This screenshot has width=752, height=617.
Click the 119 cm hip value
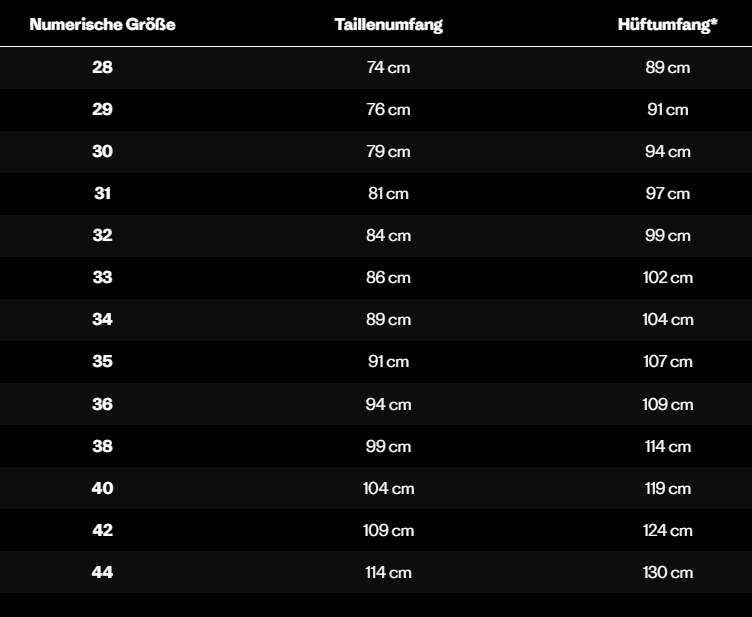coord(668,489)
